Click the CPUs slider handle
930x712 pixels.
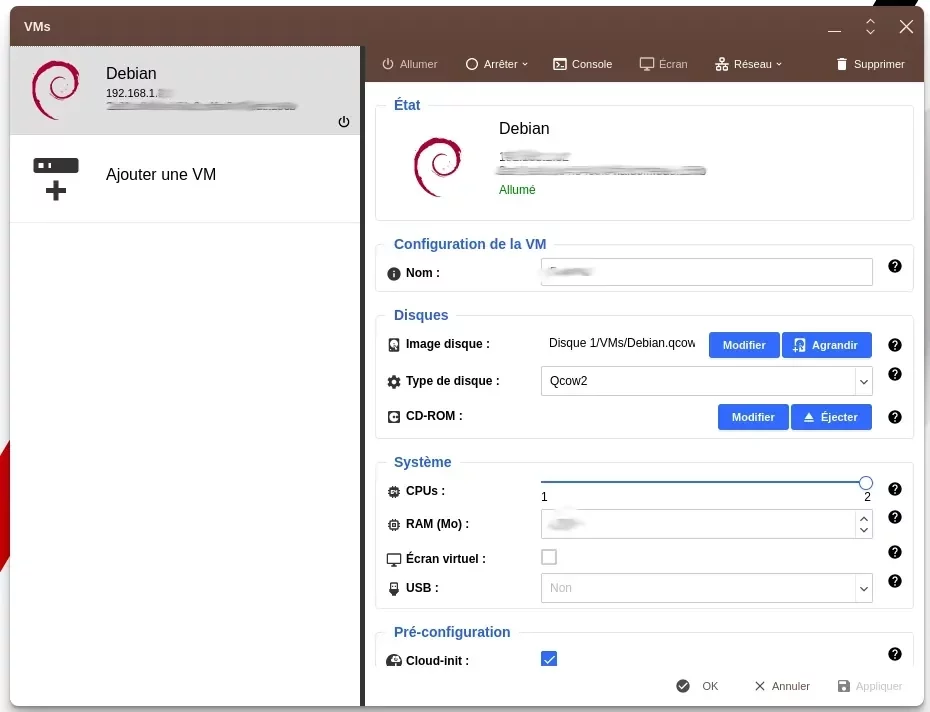(865, 483)
